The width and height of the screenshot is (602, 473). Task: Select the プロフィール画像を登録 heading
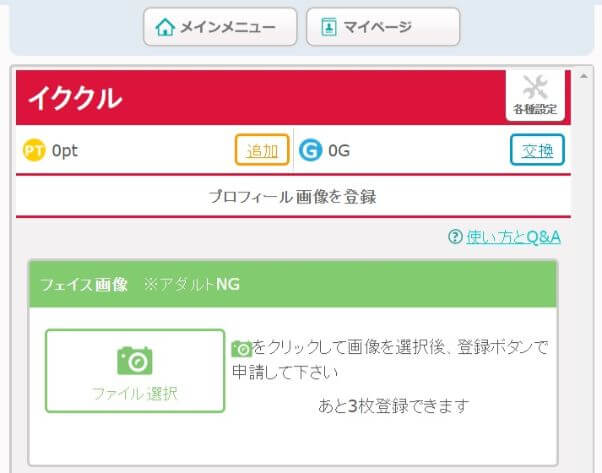292,197
